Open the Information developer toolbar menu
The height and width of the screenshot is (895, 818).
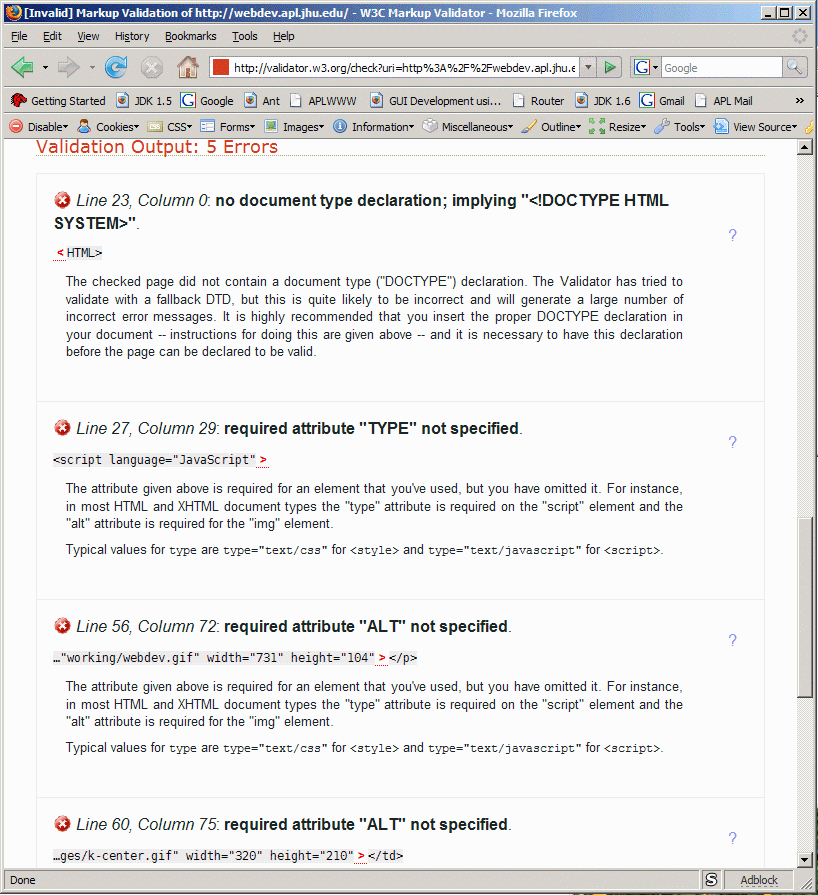(373, 127)
